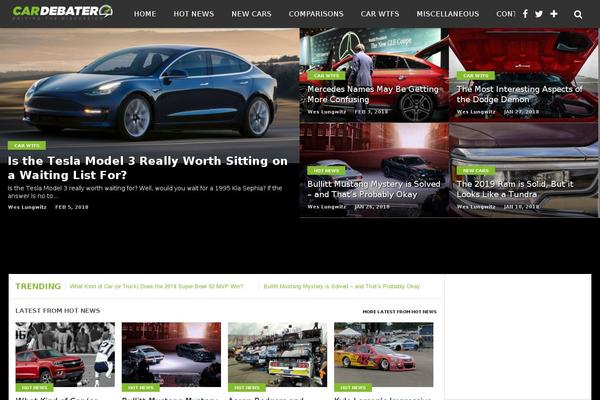Image resolution: width=600 pixels, height=400 pixels.
Task: Click the FEB 5, 2018 date on Tesla article
Action: point(72,207)
